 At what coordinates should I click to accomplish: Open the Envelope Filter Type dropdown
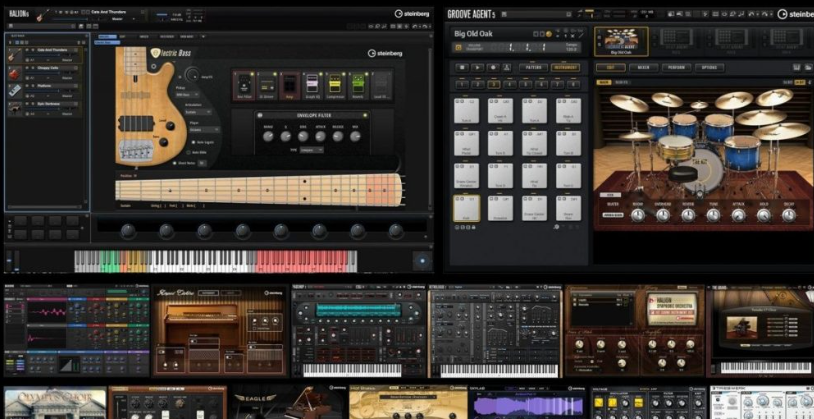pyautogui.click(x=311, y=150)
